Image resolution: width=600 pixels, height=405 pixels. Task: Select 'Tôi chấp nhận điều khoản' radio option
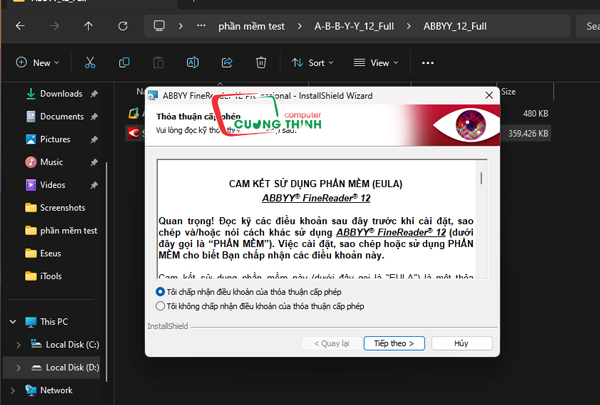pos(160,292)
